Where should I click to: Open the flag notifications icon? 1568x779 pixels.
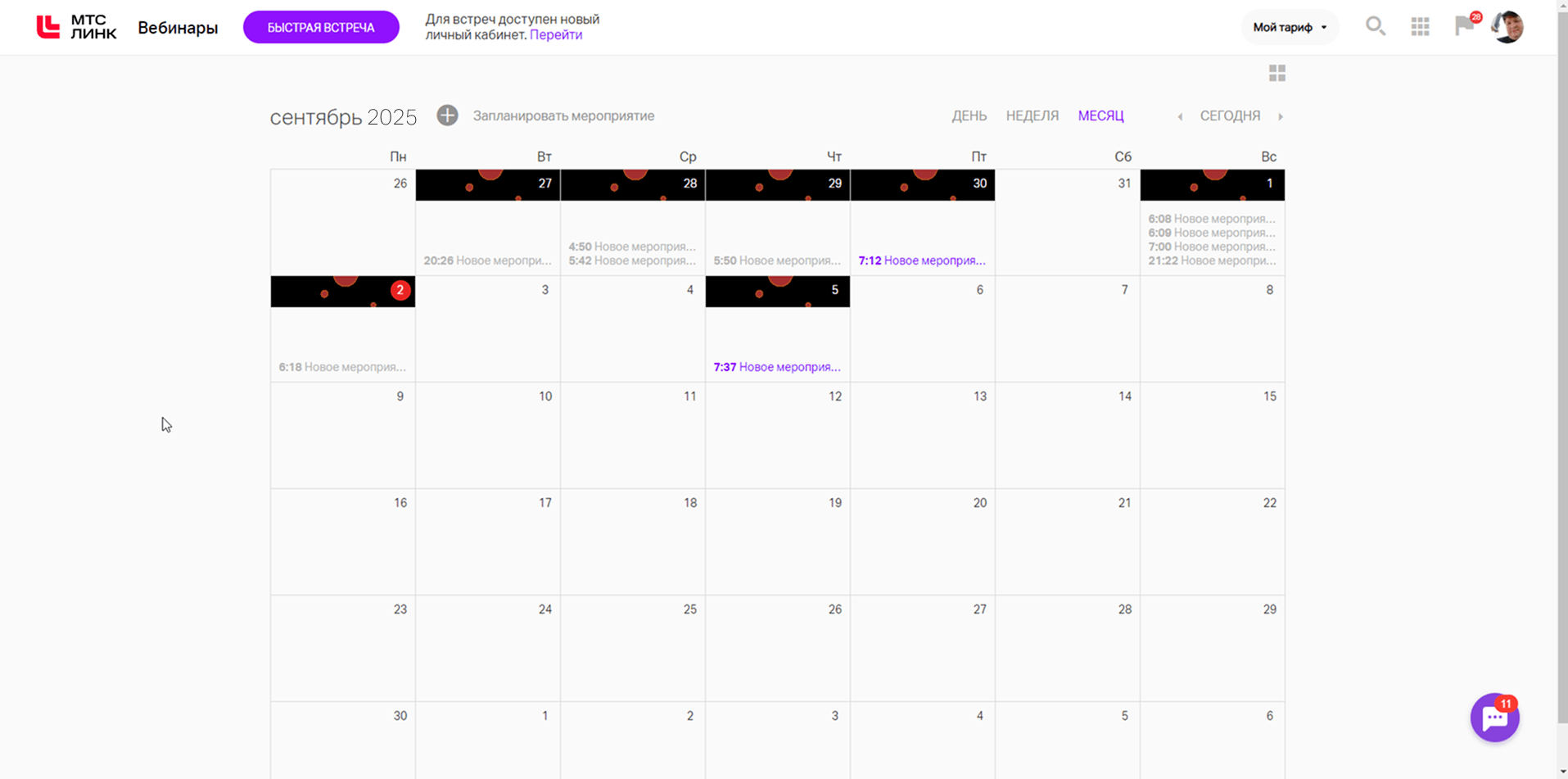tap(1464, 25)
